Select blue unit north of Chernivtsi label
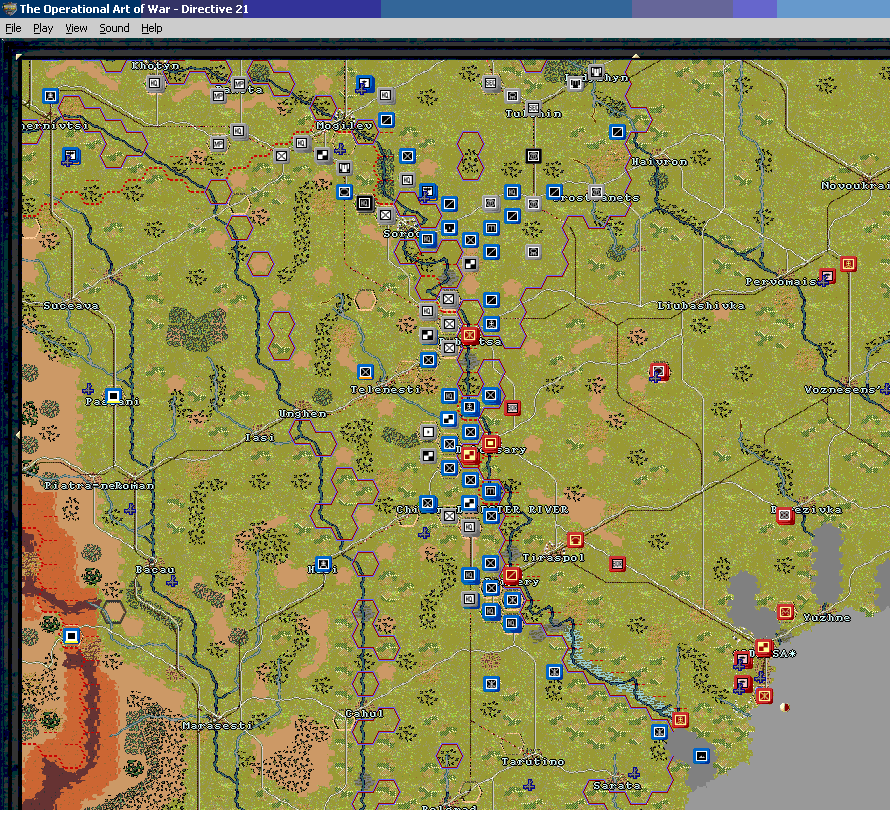The height and width of the screenshot is (813, 890). coord(51,95)
